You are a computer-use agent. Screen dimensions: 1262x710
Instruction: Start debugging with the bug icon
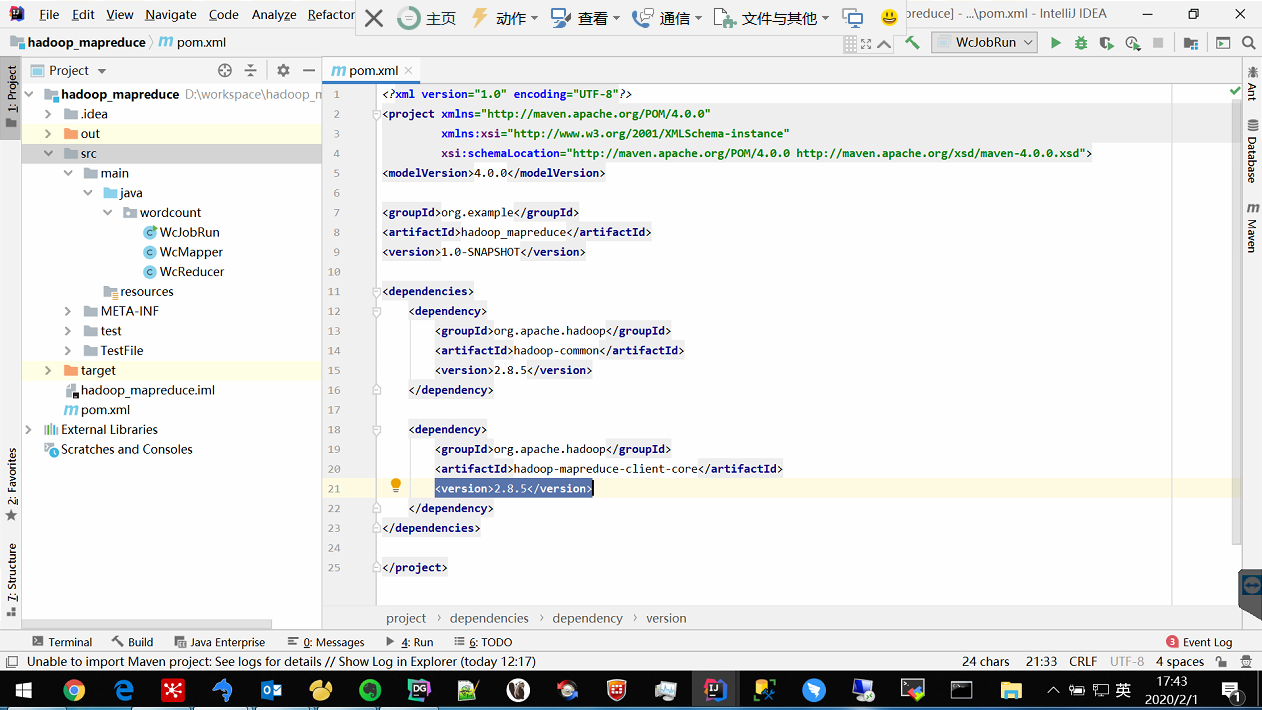(x=1081, y=43)
